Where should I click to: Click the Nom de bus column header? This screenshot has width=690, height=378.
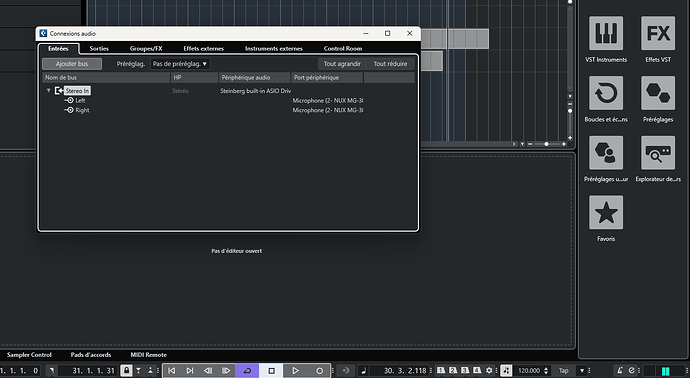106,77
